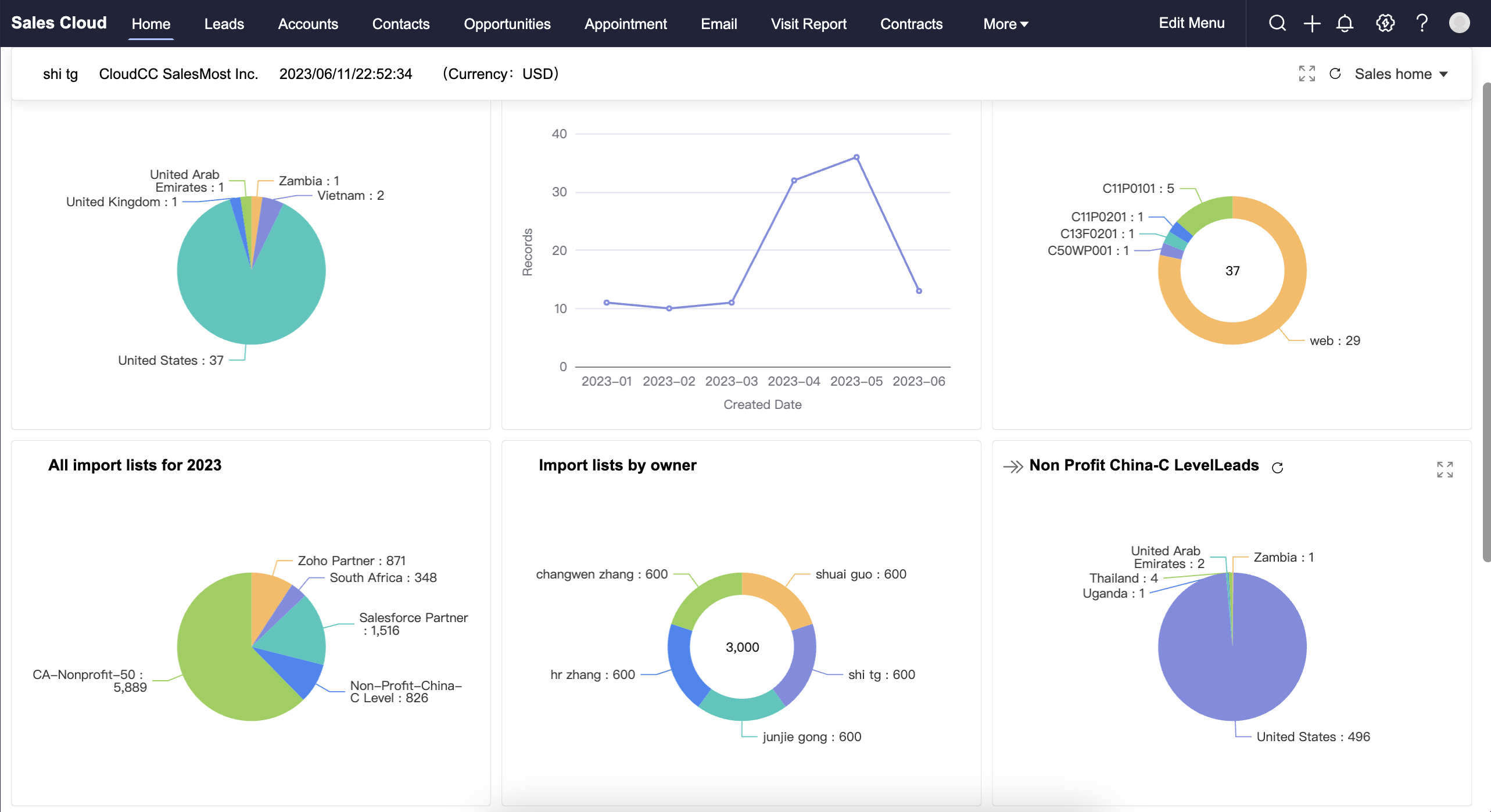Expand the Non Profit China-C LevelLeads chart fullscreen
The image size is (1491, 812).
(1445, 469)
